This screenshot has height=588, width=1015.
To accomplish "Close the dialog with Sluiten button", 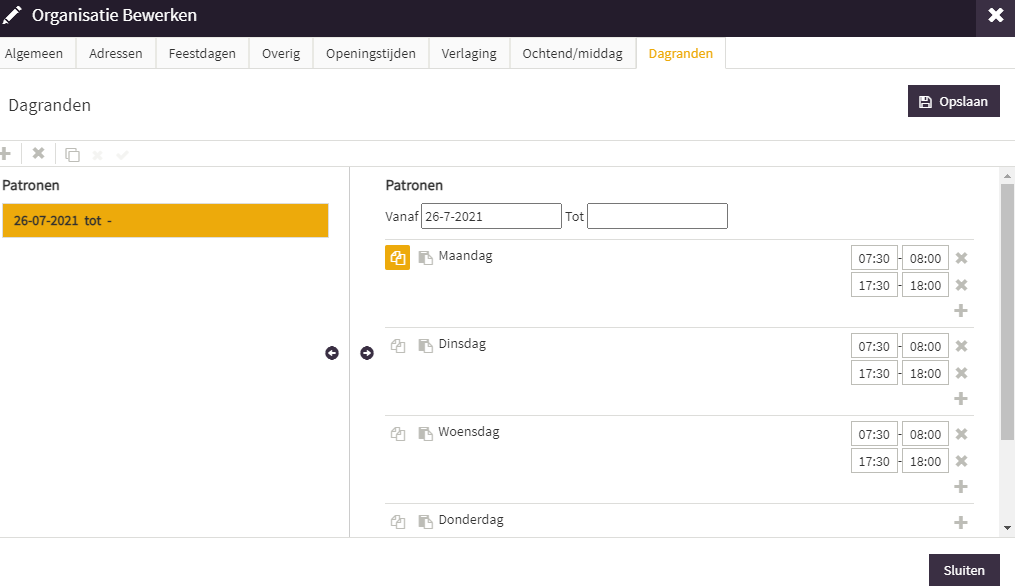I will click(x=964, y=570).
